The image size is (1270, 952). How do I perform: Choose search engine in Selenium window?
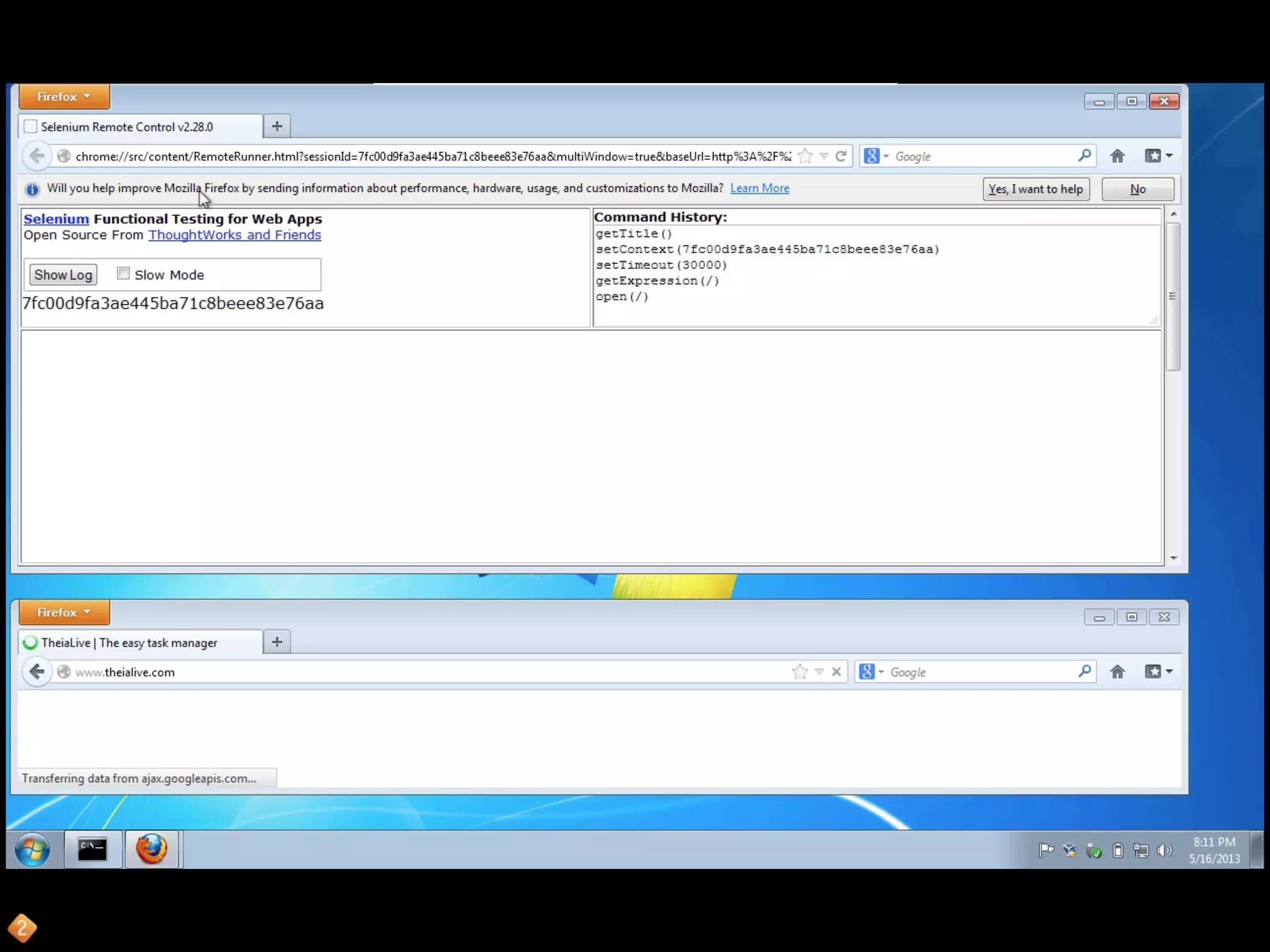tap(876, 156)
